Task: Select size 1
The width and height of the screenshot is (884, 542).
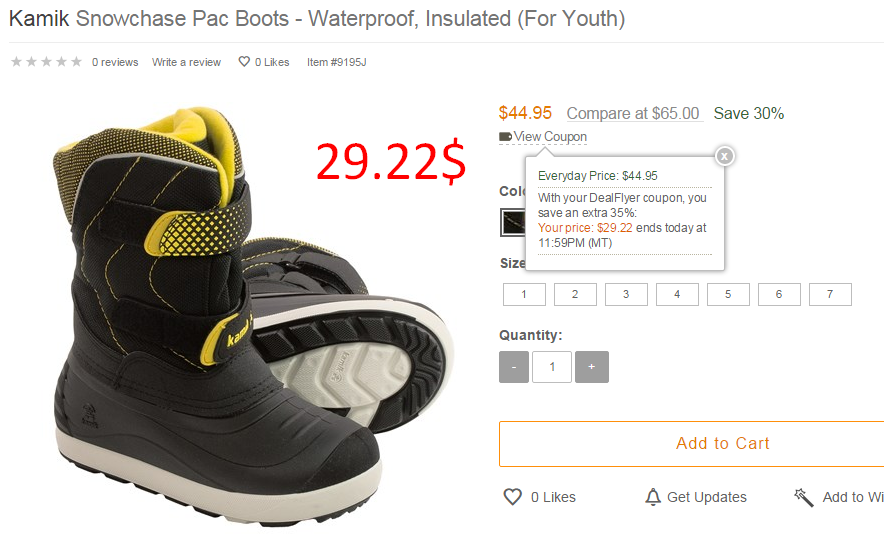Action: pos(524,294)
